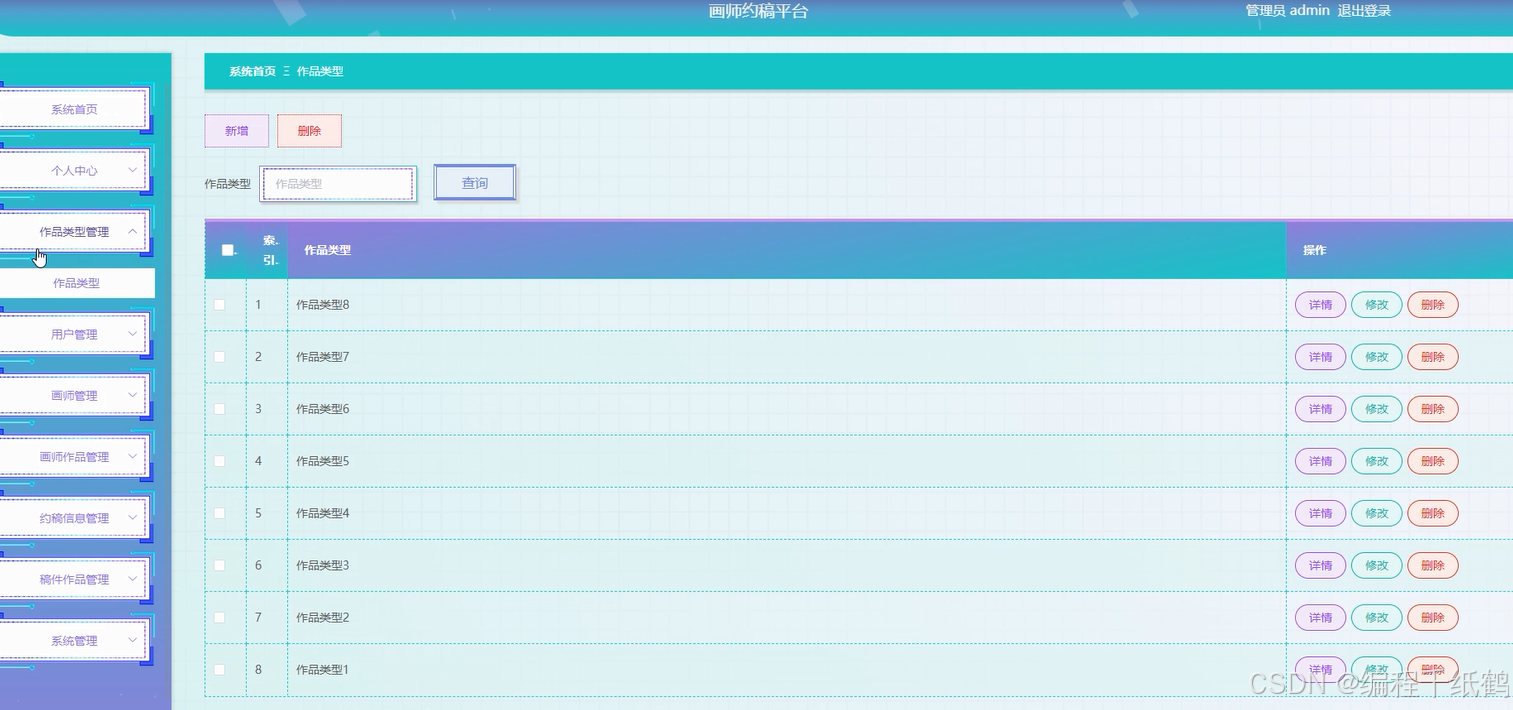Click 修改 for 作品类型2
Viewport: 1513px width, 710px height.
pyautogui.click(x=1376, y=617)
